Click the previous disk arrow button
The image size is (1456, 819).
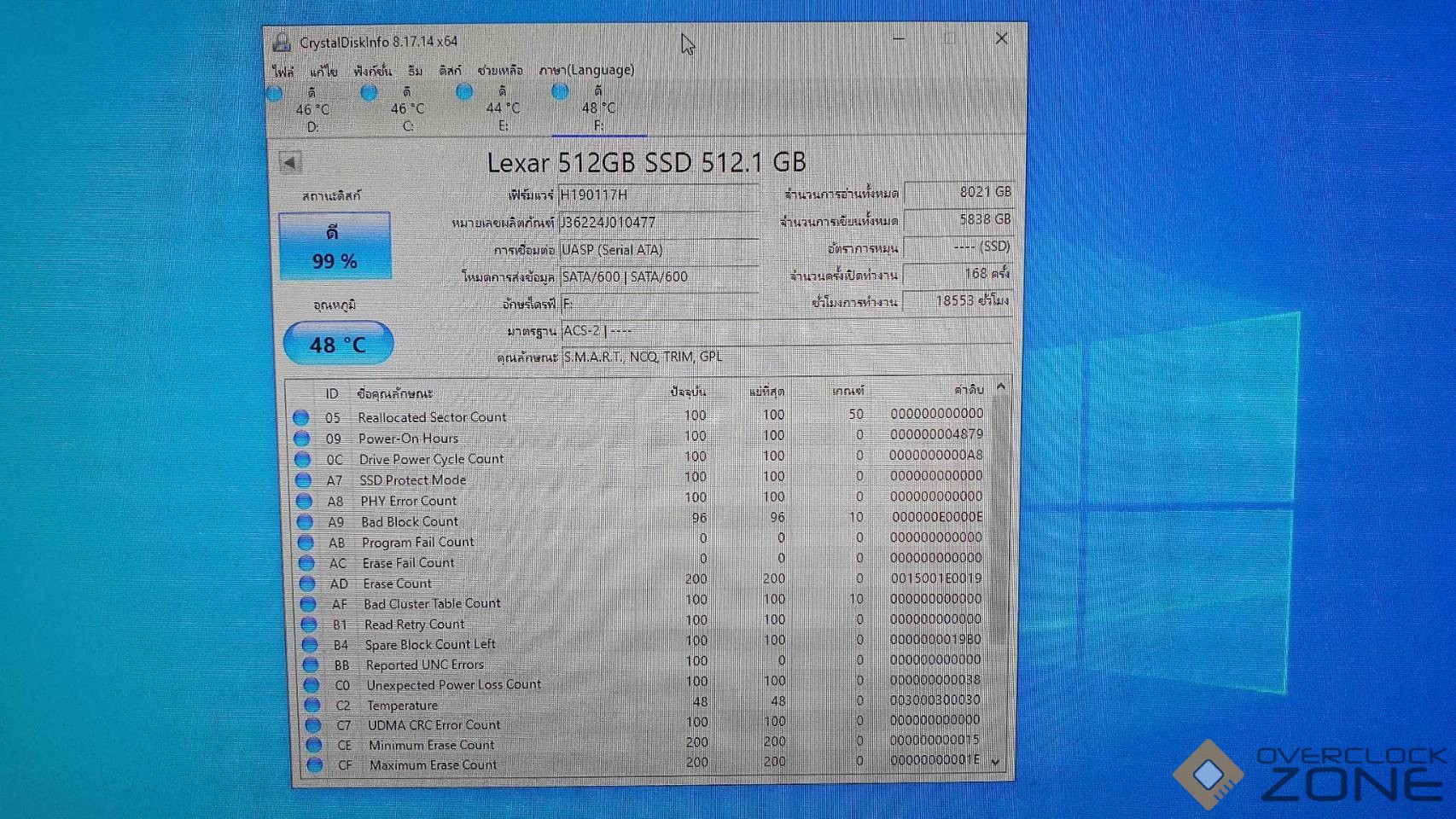[x=290, y=162]
